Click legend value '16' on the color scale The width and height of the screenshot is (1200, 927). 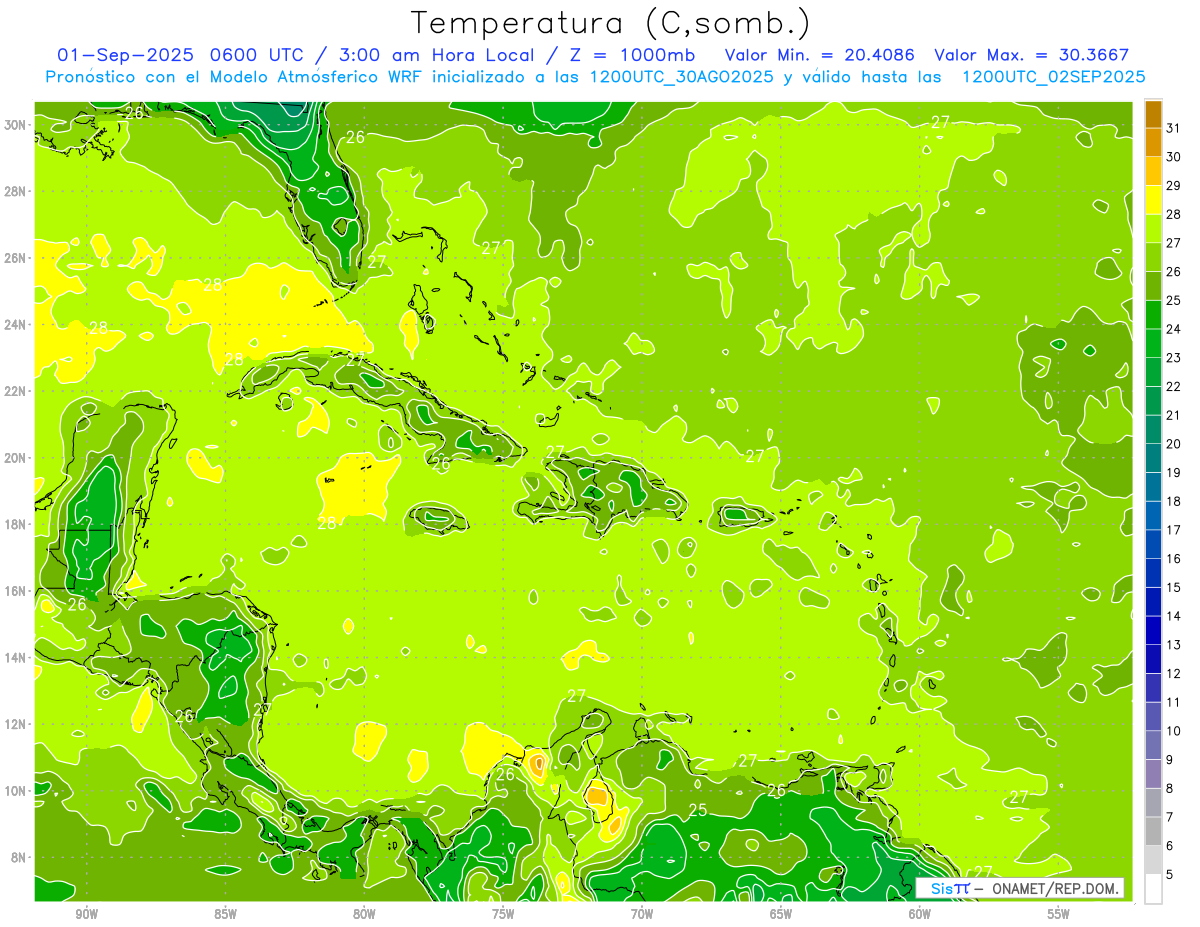1174,558
